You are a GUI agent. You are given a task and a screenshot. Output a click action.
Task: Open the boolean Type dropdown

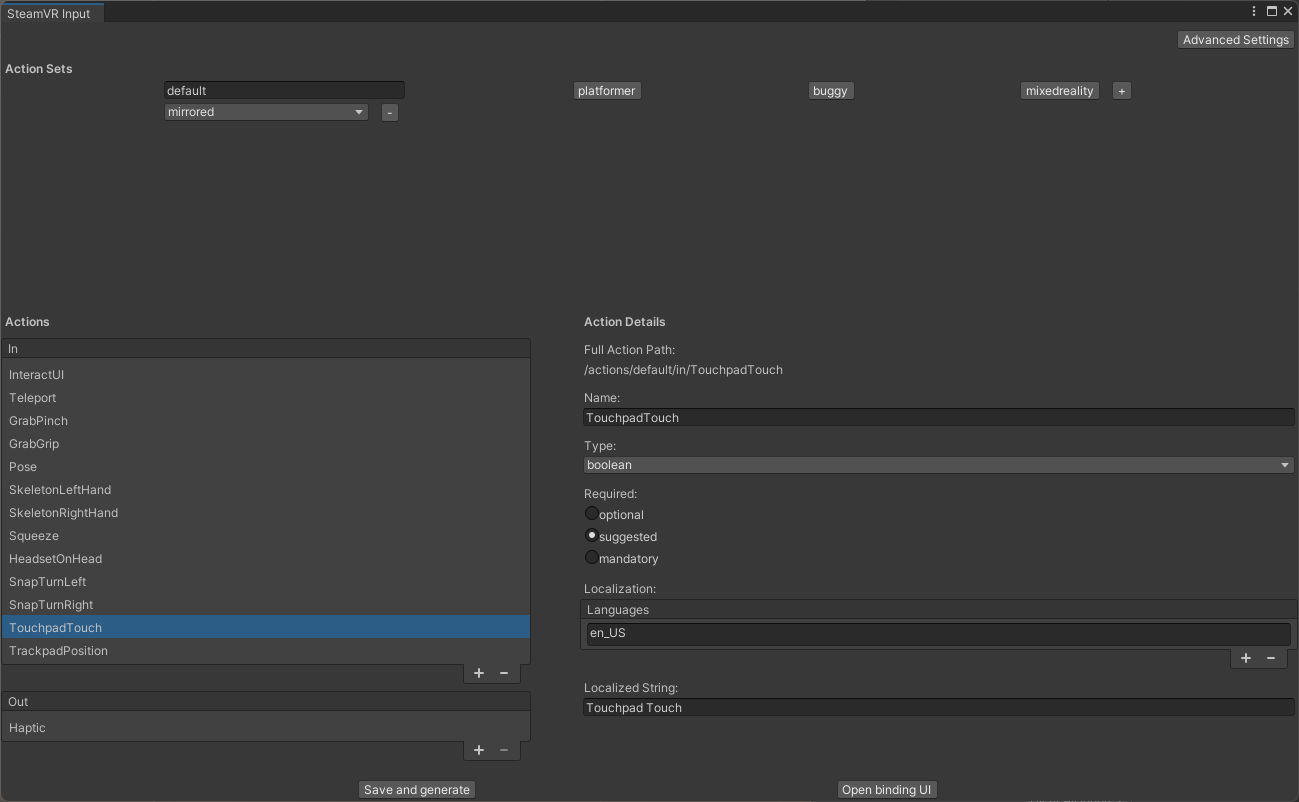pos(939,465)
